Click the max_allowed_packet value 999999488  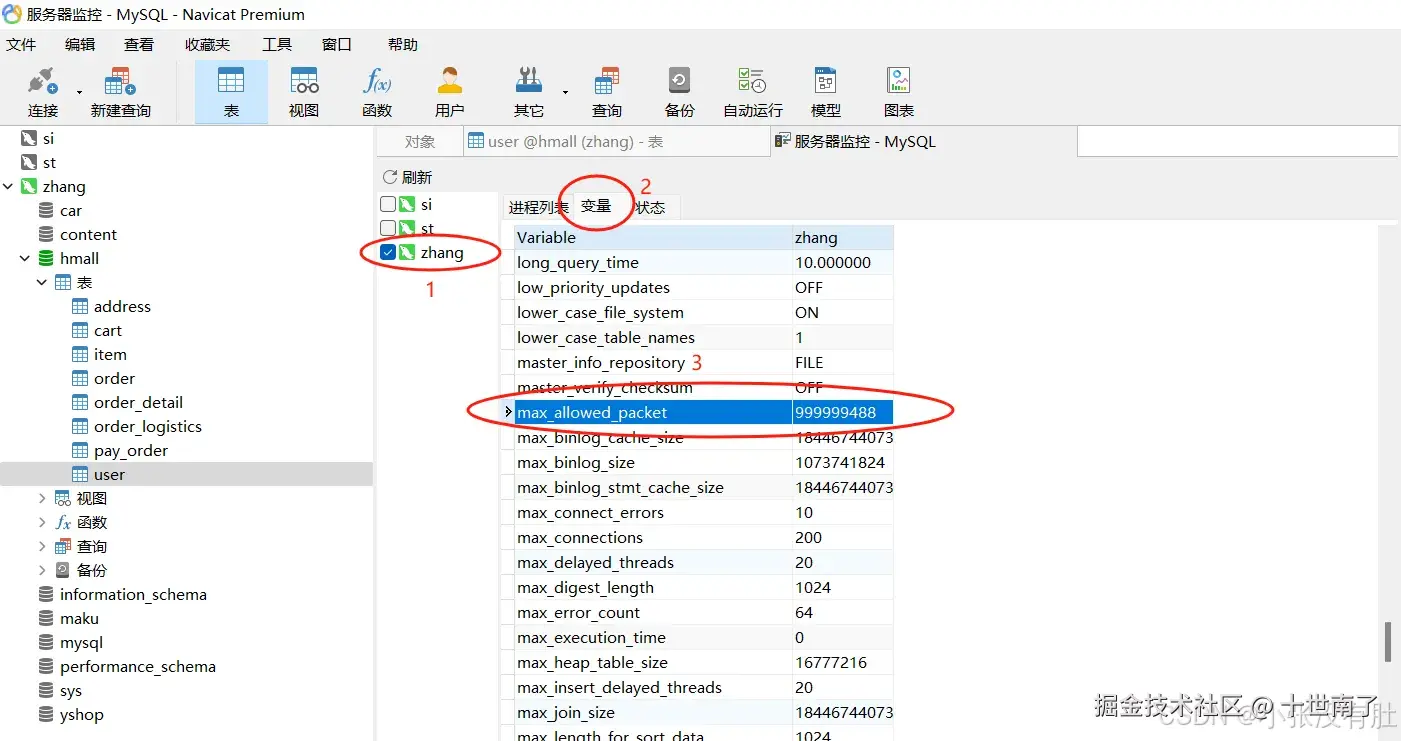click(843, 413)
